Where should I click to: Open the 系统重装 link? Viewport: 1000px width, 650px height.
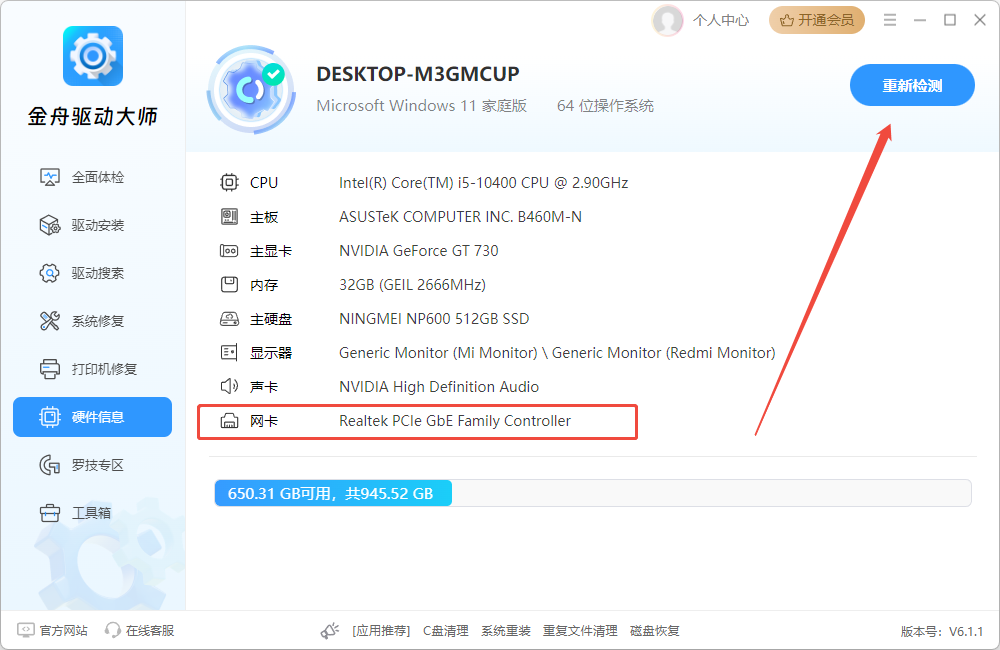[x=506, y=631]
